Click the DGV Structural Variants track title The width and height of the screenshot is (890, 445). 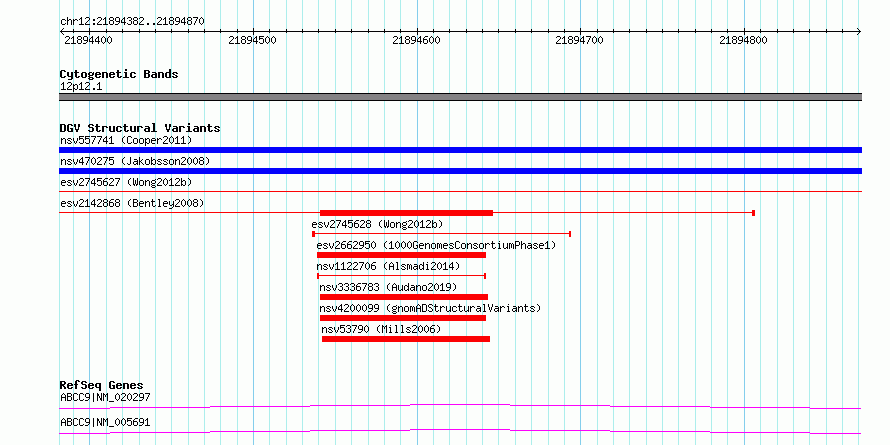click(x=140, y=128)
